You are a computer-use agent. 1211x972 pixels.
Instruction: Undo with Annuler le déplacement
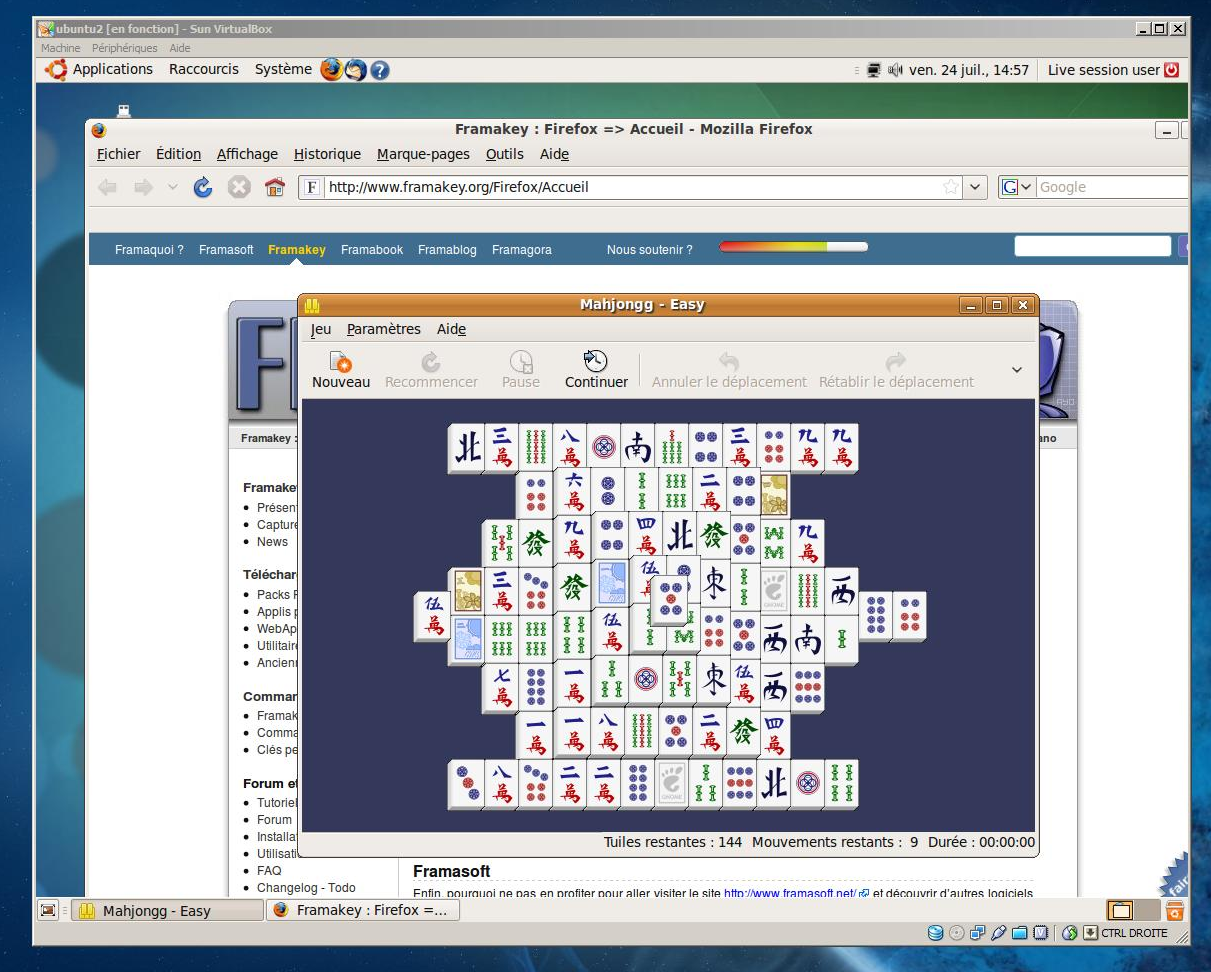(729, 370)
